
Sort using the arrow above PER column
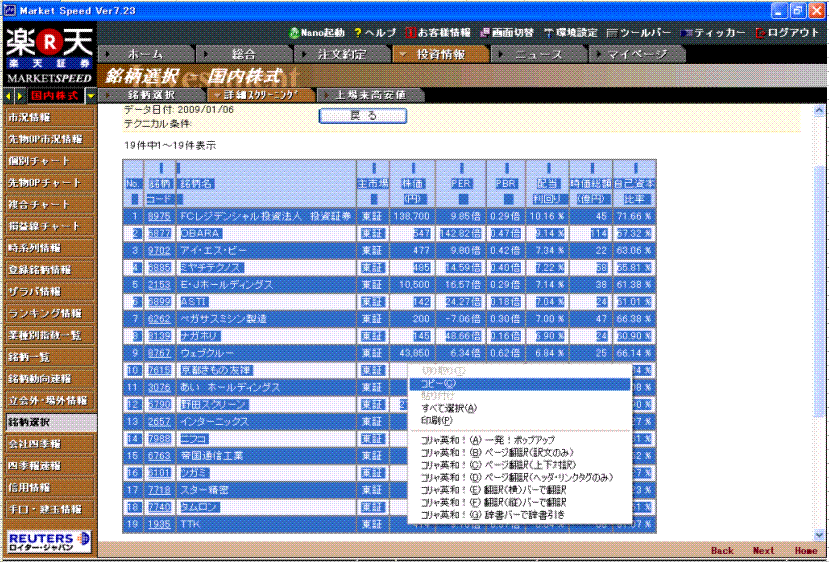[x=462, y=168]
